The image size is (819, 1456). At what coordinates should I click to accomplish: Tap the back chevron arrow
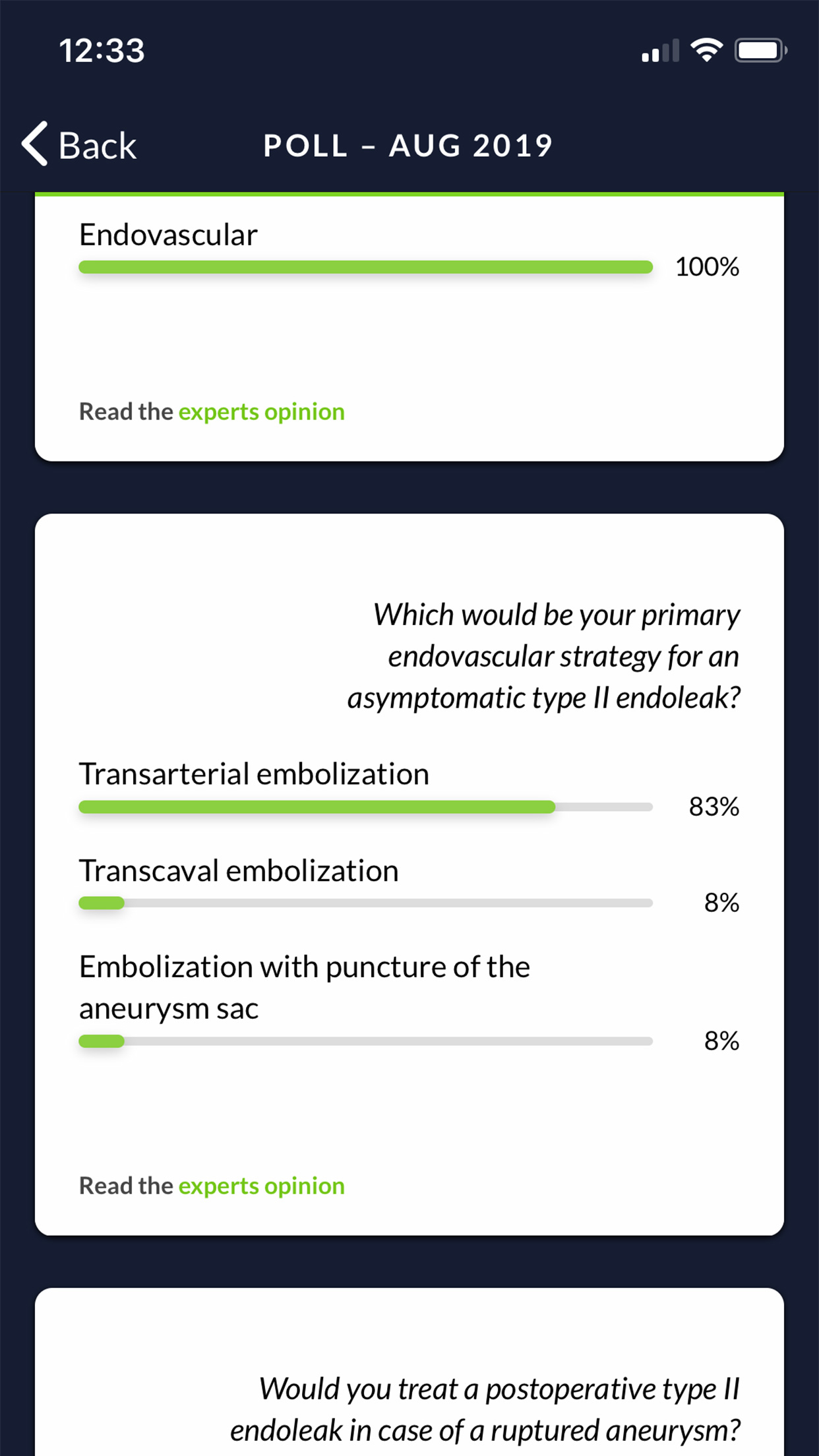click(x=36, y=144)
